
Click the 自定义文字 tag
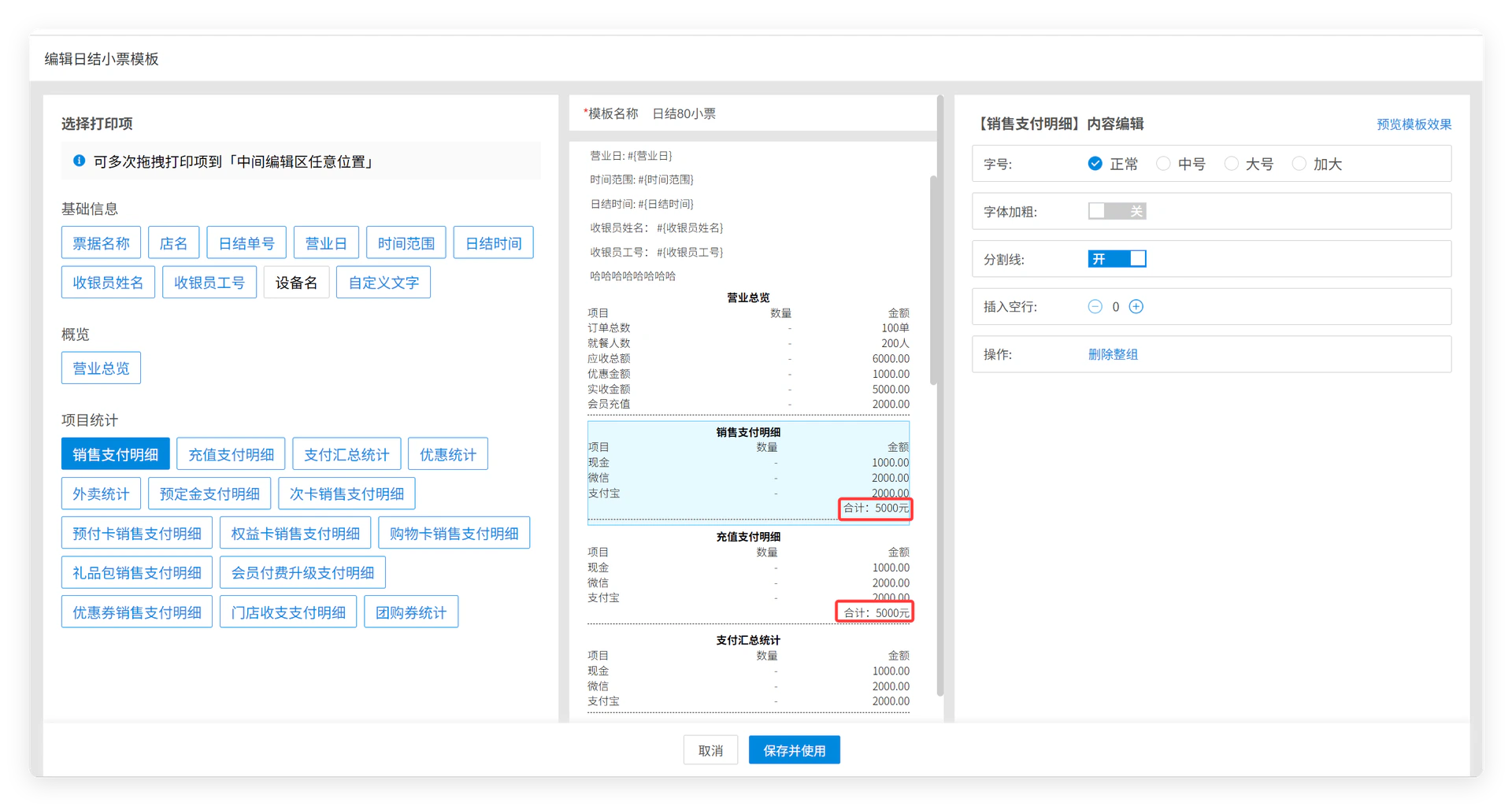(384, 283)
